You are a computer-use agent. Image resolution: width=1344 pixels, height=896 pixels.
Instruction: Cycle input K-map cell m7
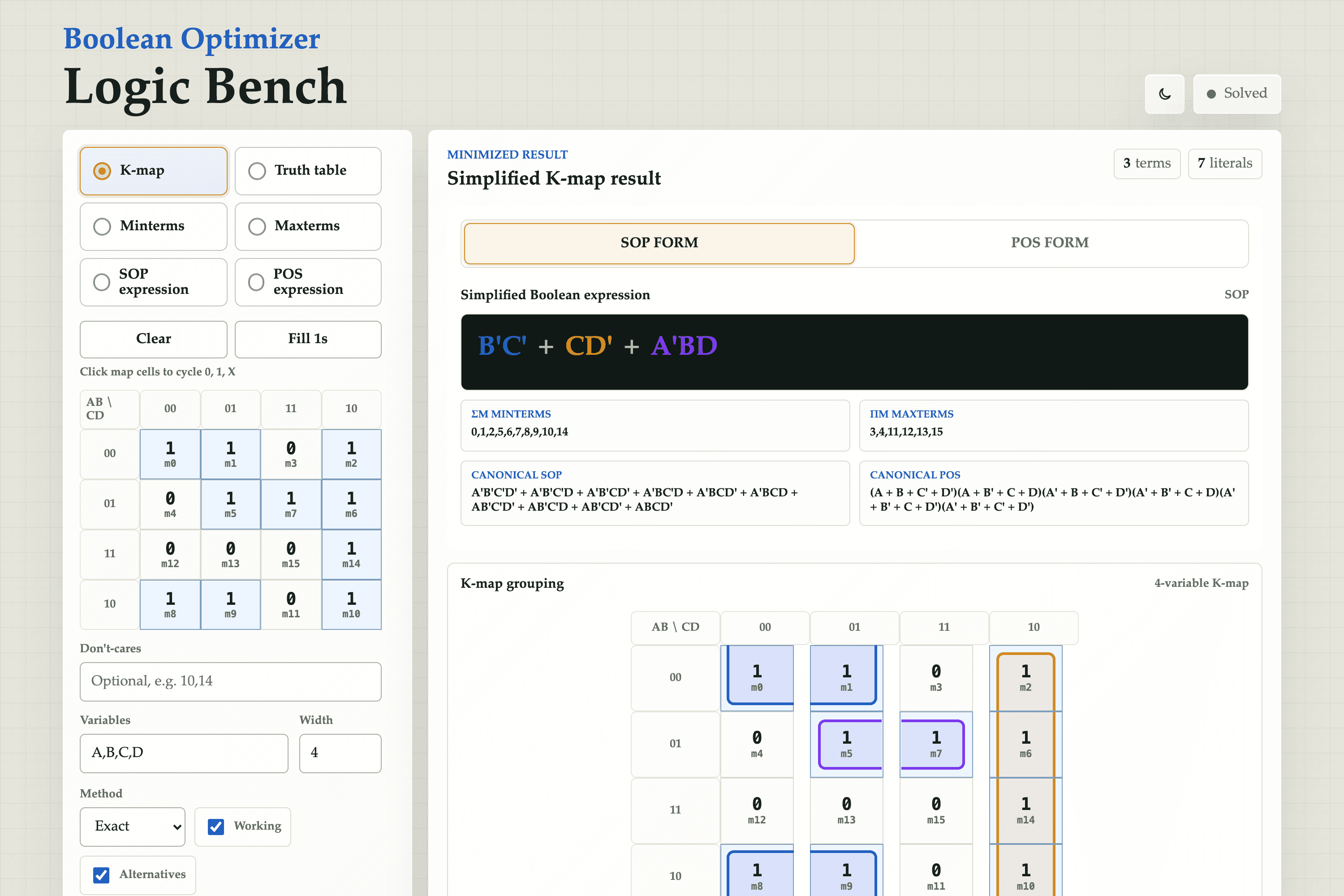[291, 504]
